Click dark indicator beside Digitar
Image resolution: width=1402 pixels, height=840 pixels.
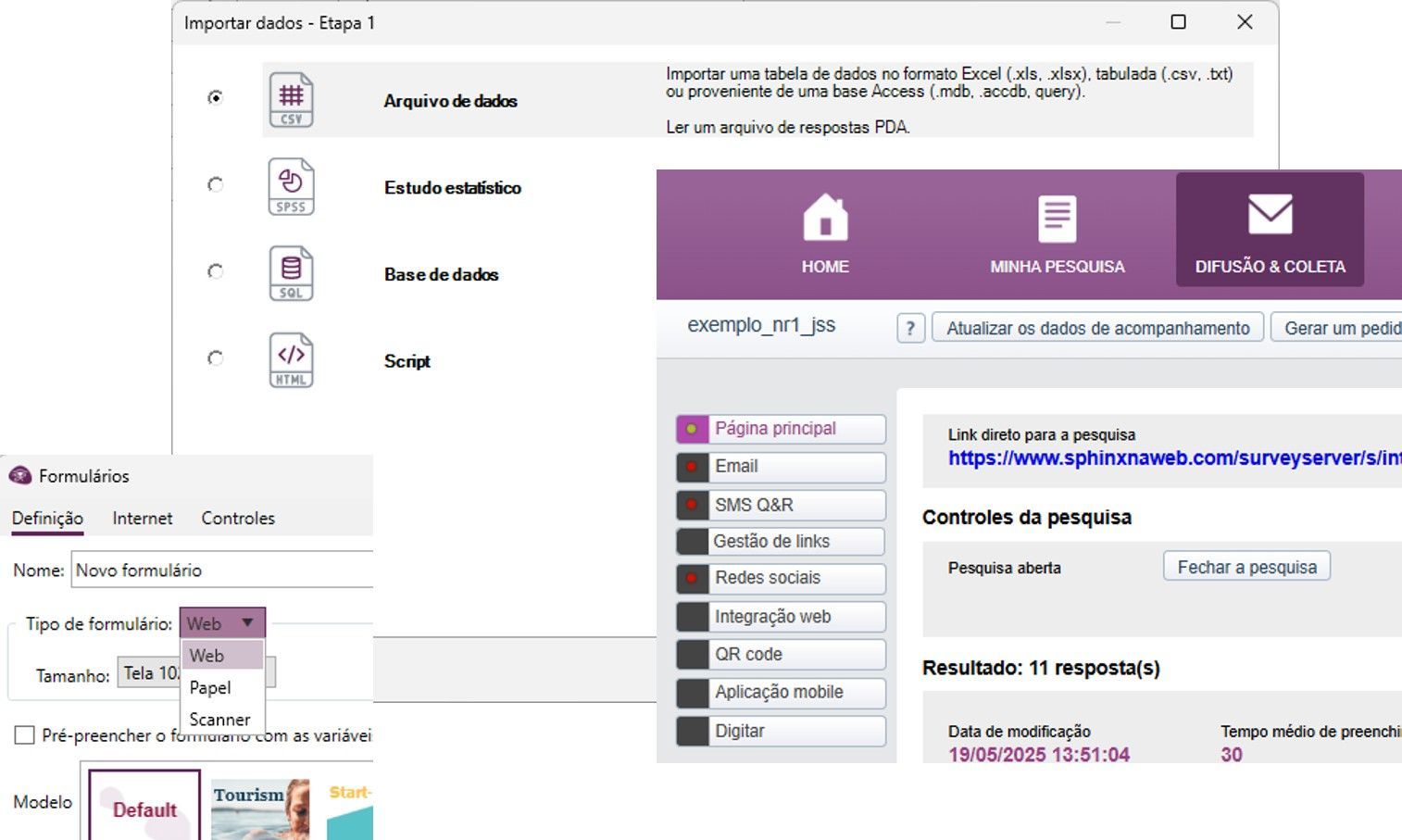[x=692, y=731]
